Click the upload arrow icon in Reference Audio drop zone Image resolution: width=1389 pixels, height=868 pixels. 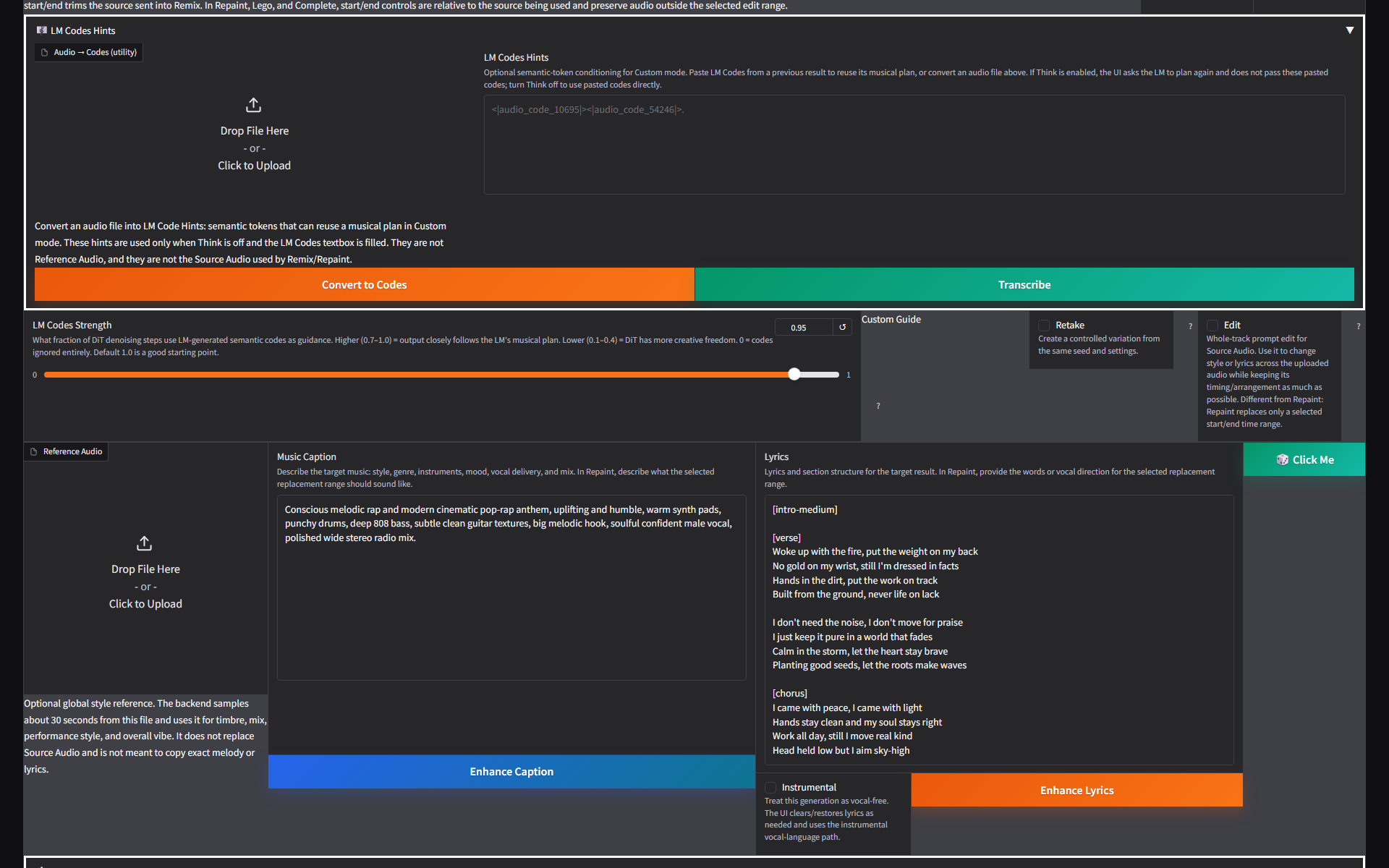[x=145, y=543]
